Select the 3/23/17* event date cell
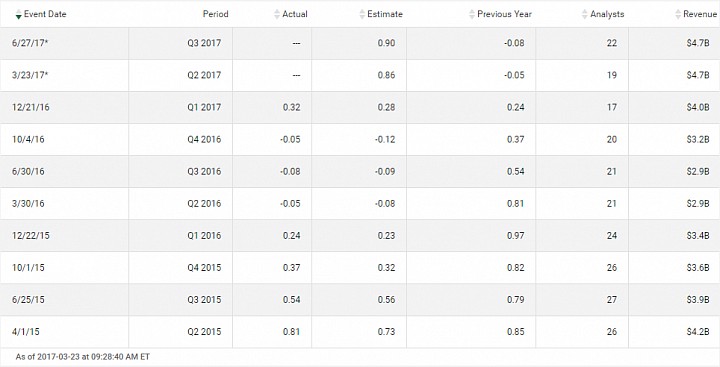This screenshot has height=367, width=720. (64, 75)
